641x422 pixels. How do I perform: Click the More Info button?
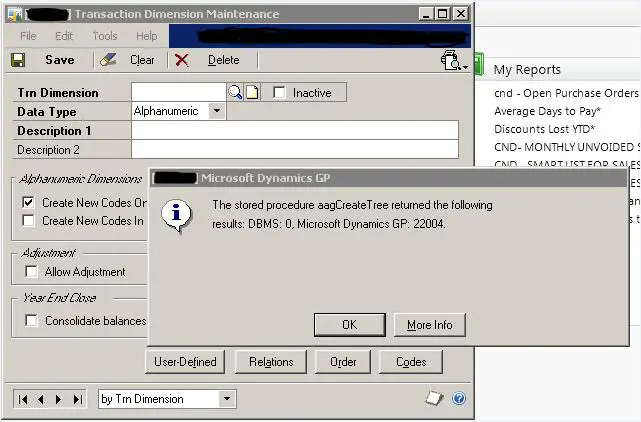click(429, 325)
